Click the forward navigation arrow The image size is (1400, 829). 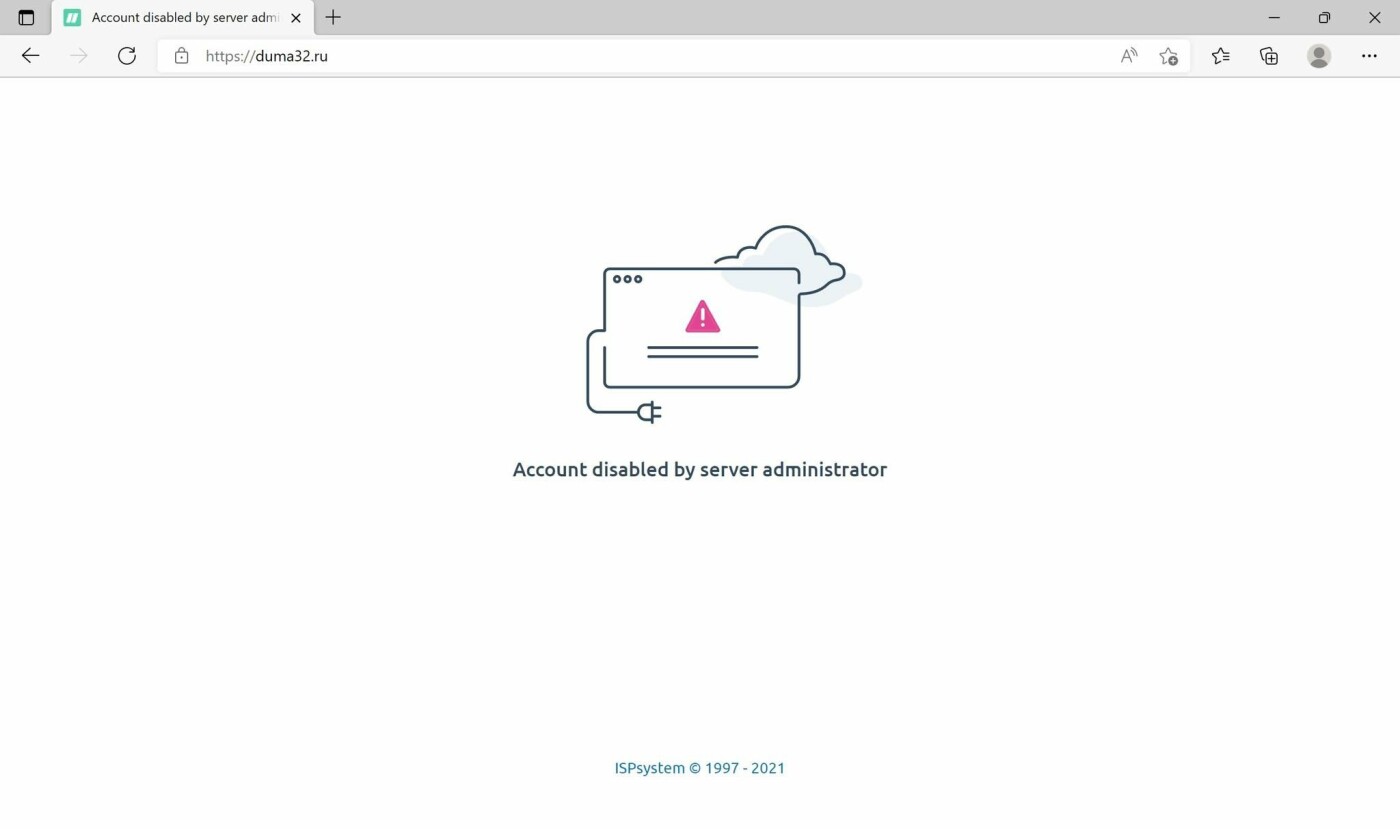tap(79, 56)
